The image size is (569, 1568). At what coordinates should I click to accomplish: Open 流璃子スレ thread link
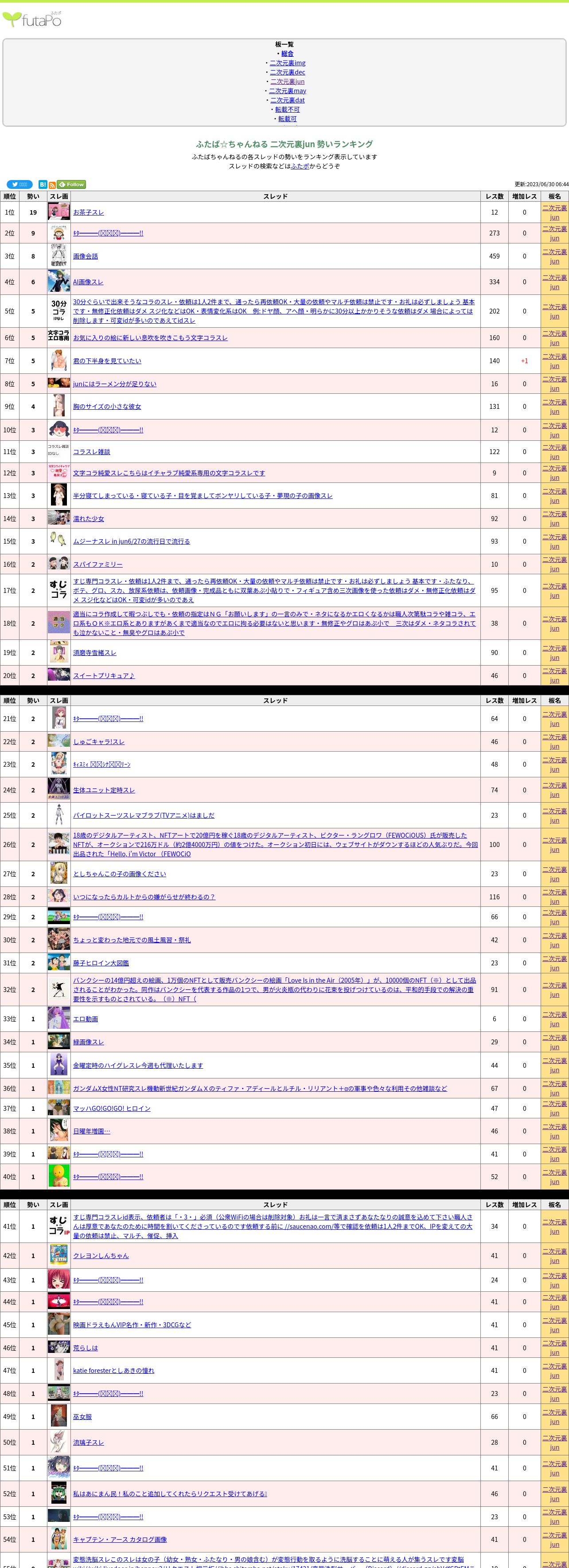(89, 1443)
